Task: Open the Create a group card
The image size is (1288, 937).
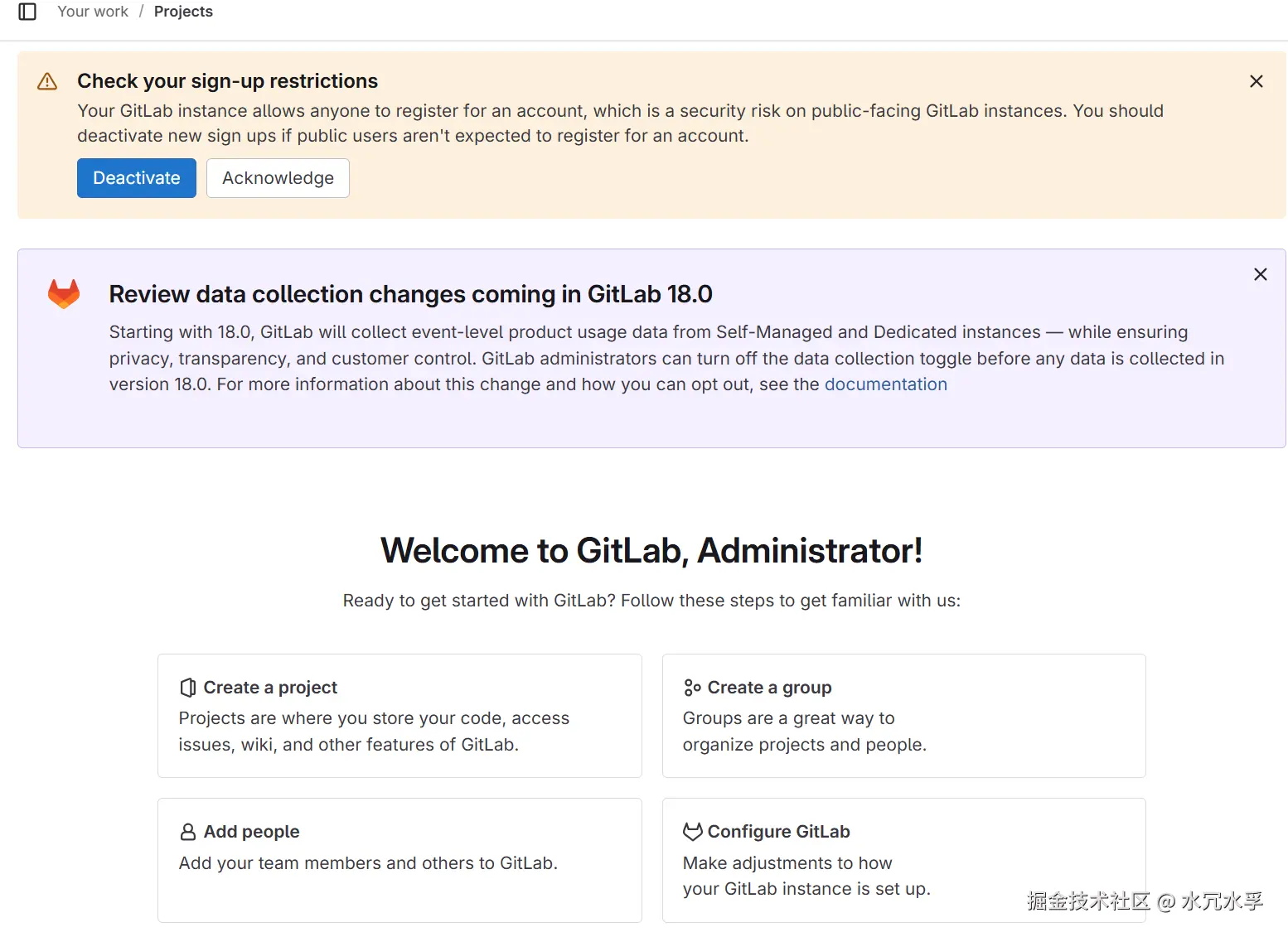Action: coord(903,716)
